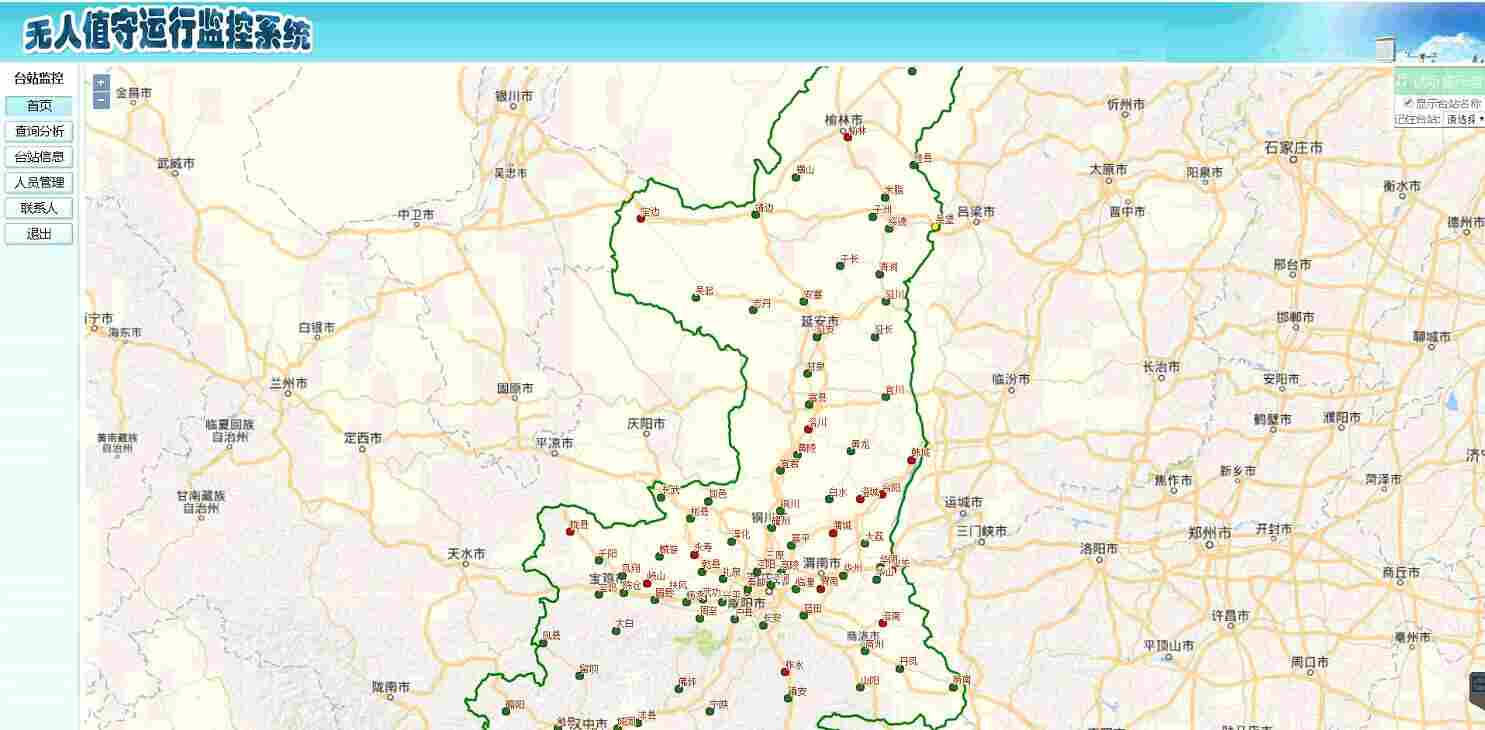The image size is (1485, 730).
Task: Open the 首页 menu item
Action: [x=39, y=106]
